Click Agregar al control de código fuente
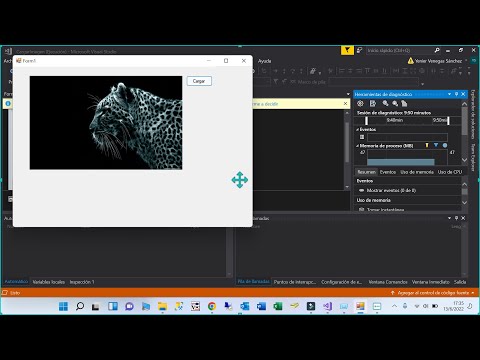 (x=433, y=293)
